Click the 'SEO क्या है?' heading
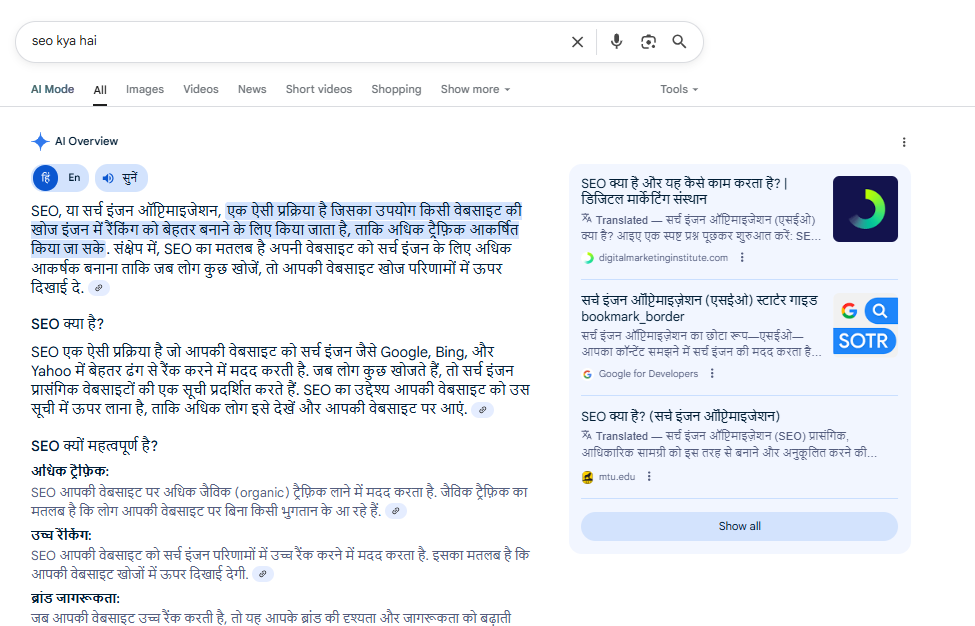This screenshot has width=975, height=626. (x=67, y=324)
